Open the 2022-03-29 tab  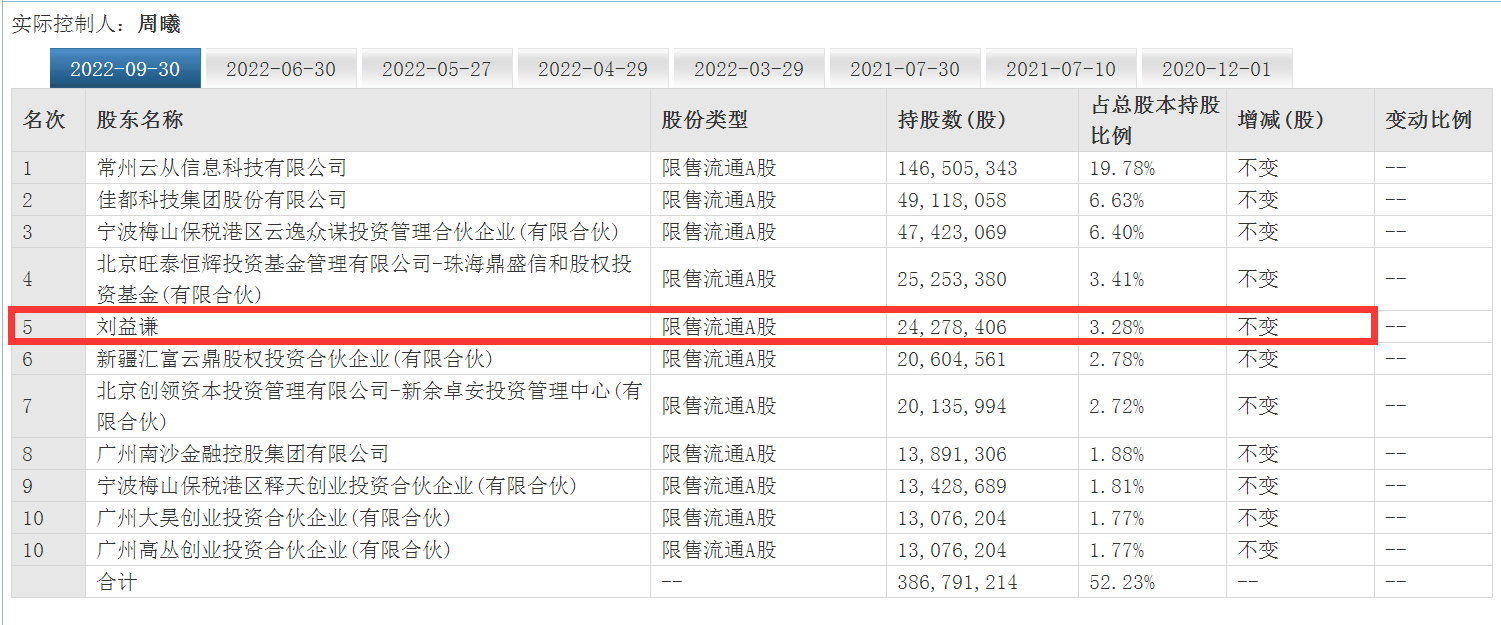coord(749,69)
